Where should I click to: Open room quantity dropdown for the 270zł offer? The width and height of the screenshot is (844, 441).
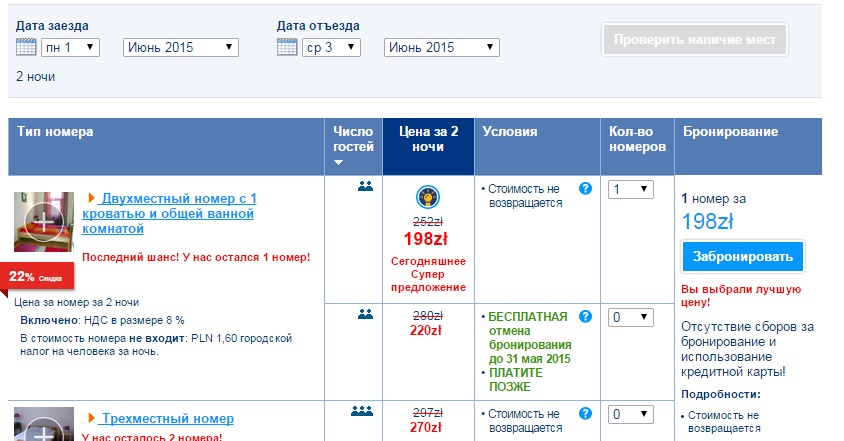(631, 414)
